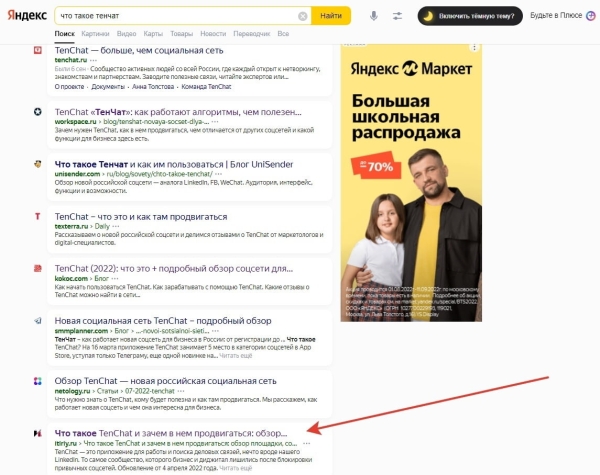Click Читать ещё in itirty snippet
The height and width of the screenshot is (475, 600).
point(236,468)
